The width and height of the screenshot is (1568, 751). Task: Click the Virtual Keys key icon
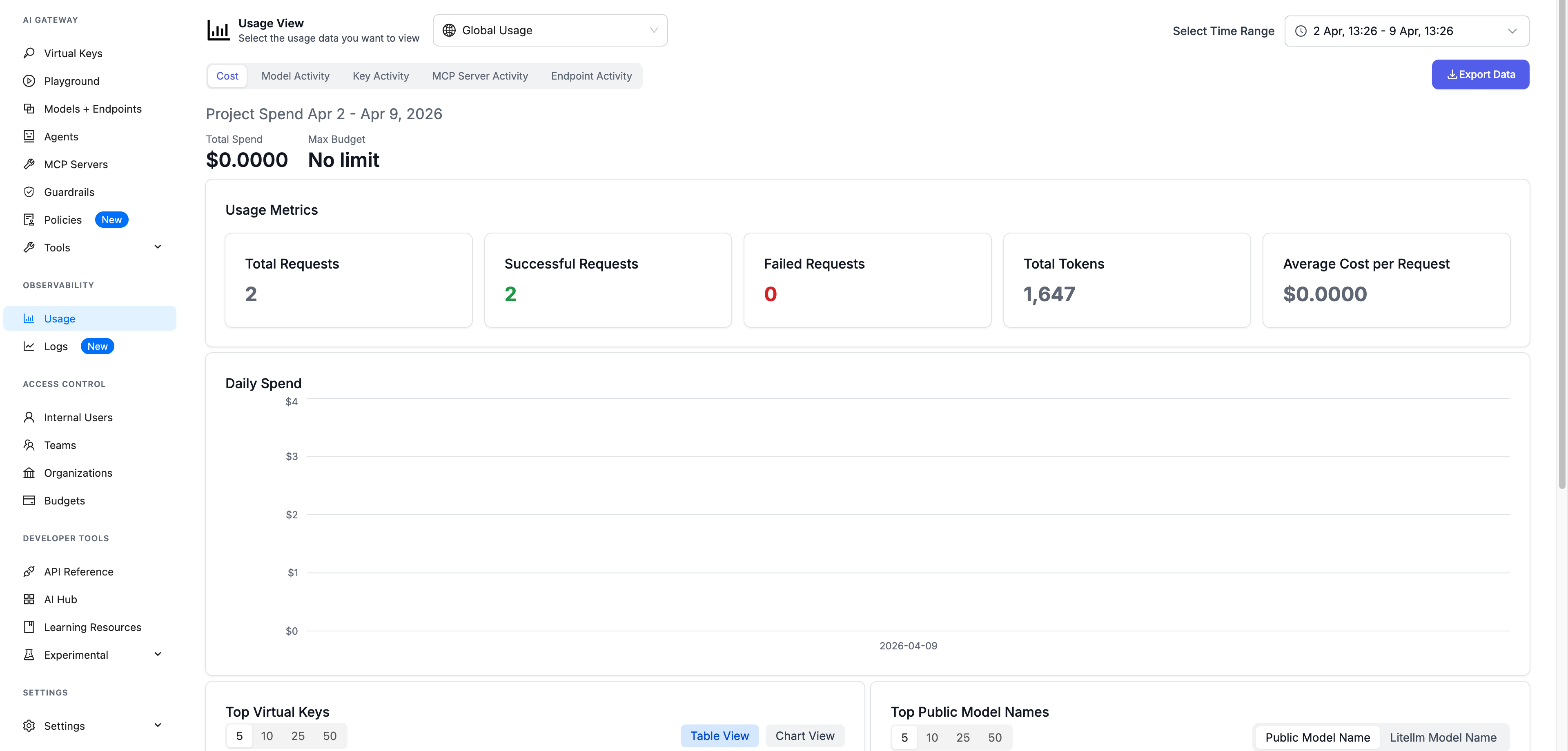click(x=29, y=53)
